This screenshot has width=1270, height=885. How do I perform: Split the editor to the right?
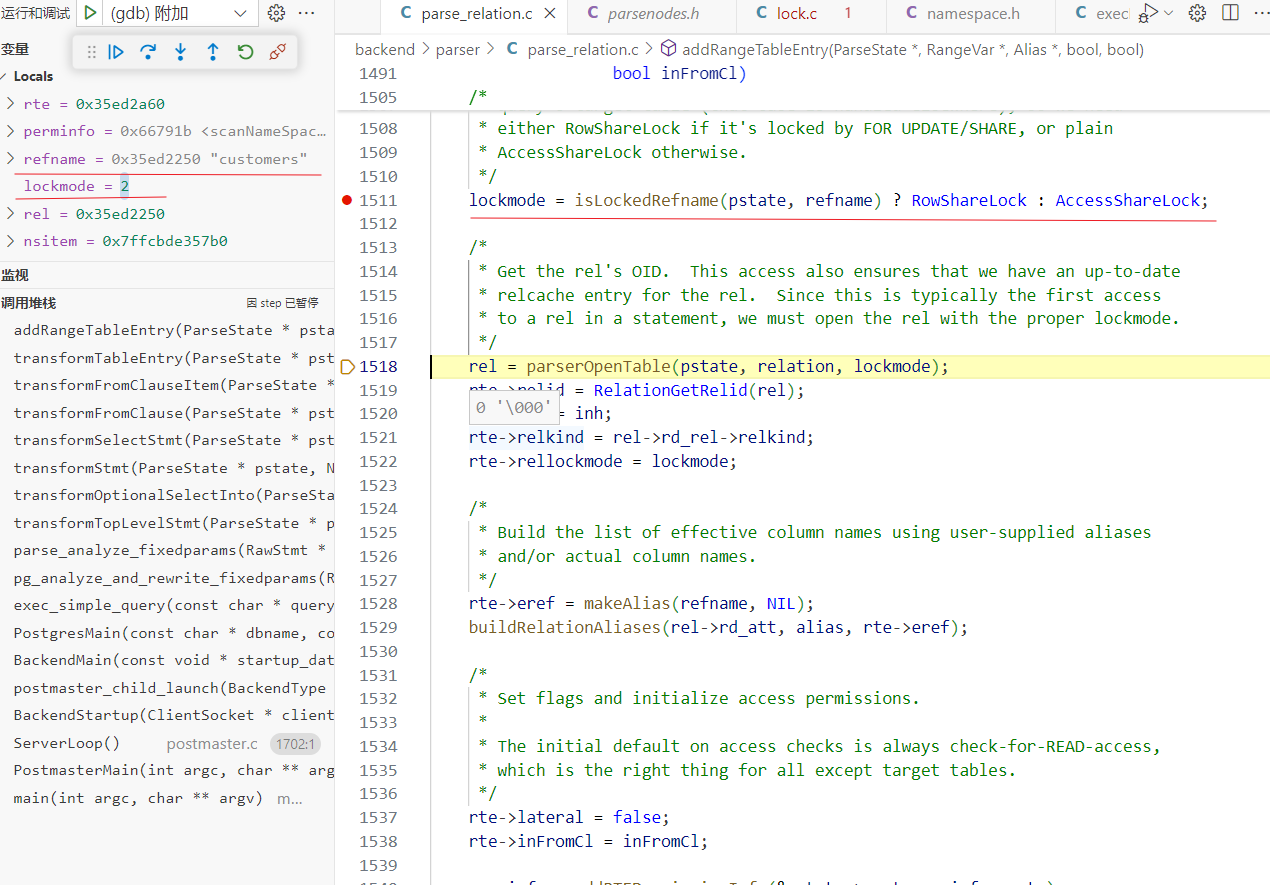tap(1230, 13)
